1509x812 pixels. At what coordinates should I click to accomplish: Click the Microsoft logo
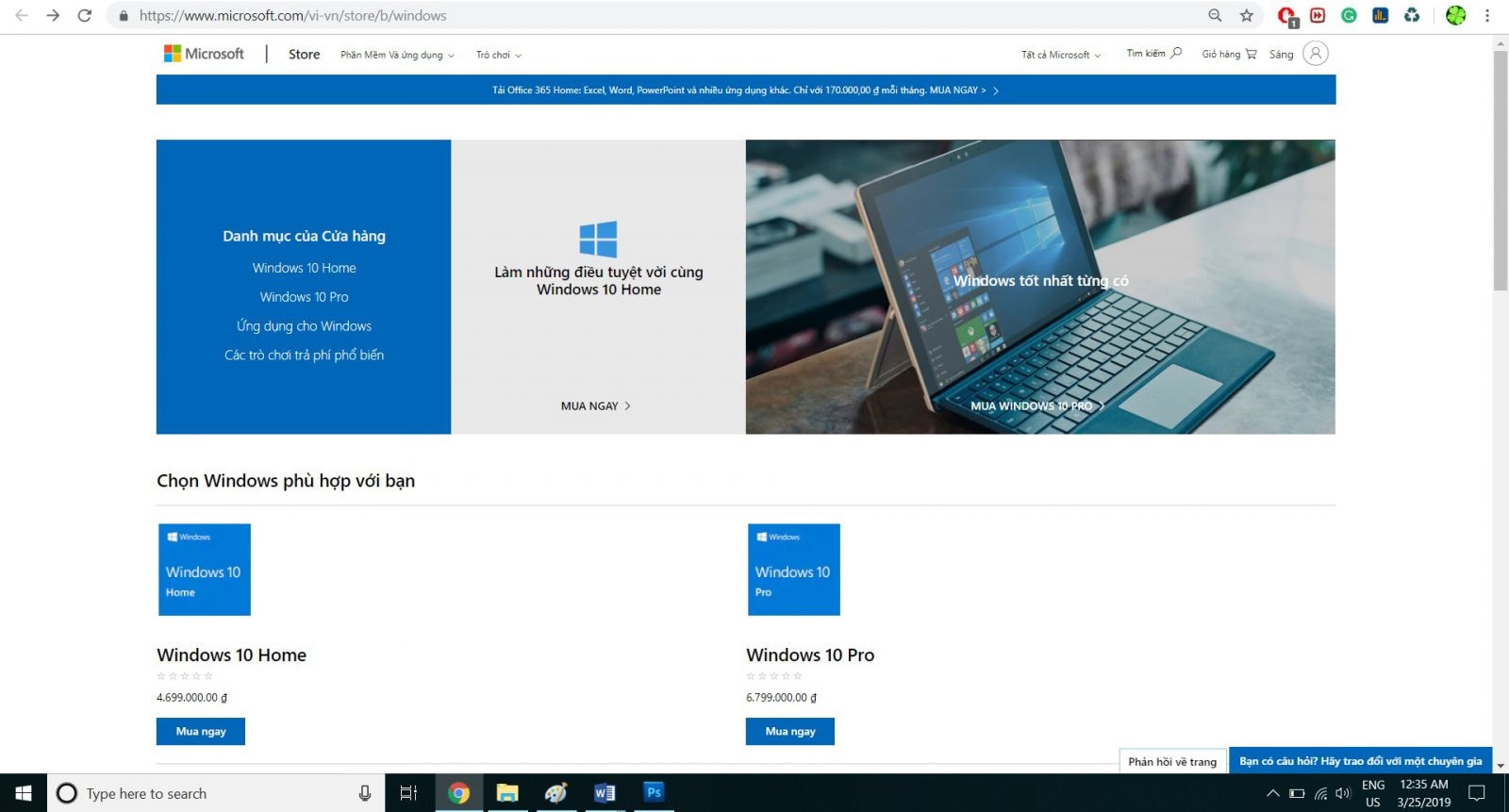[204, 54]
